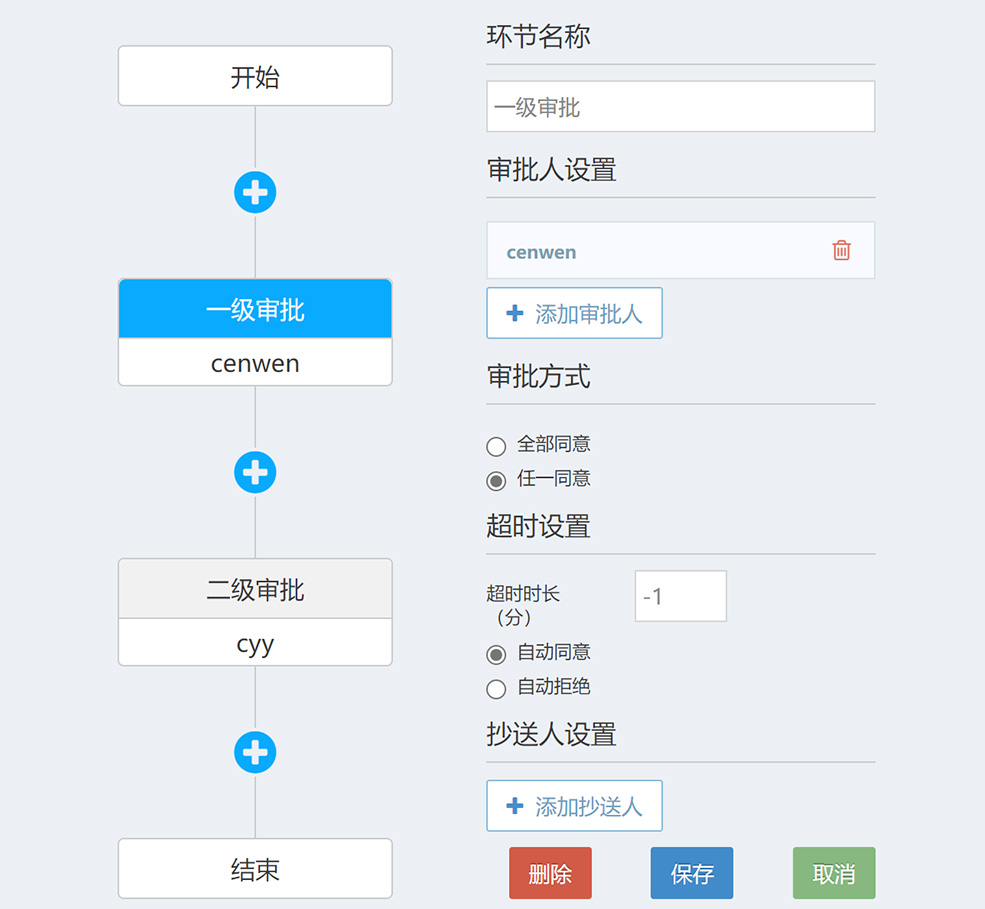Click the 开始 node in flowchart

[255, 76]
